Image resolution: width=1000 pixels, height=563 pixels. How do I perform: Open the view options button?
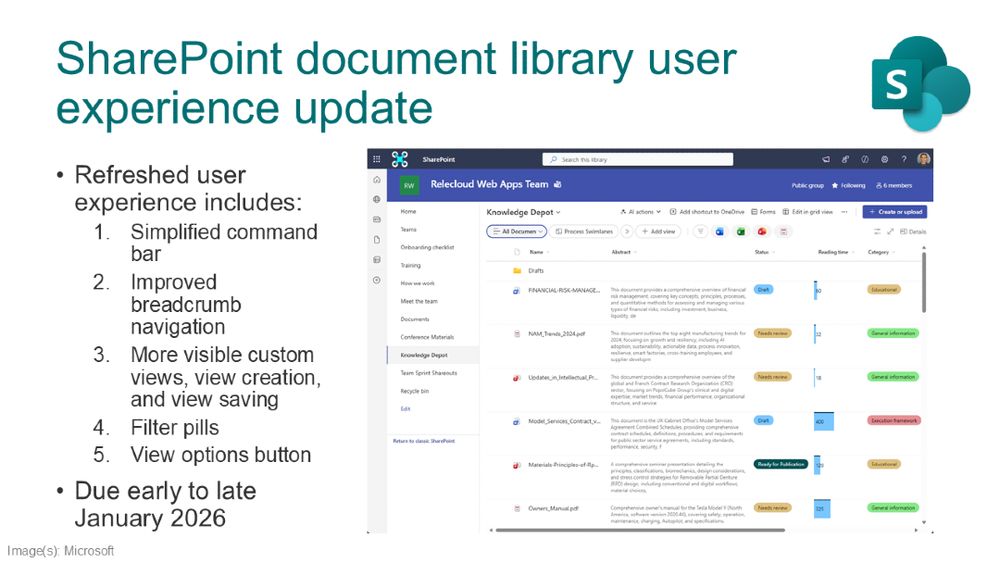tap(877, 231)
